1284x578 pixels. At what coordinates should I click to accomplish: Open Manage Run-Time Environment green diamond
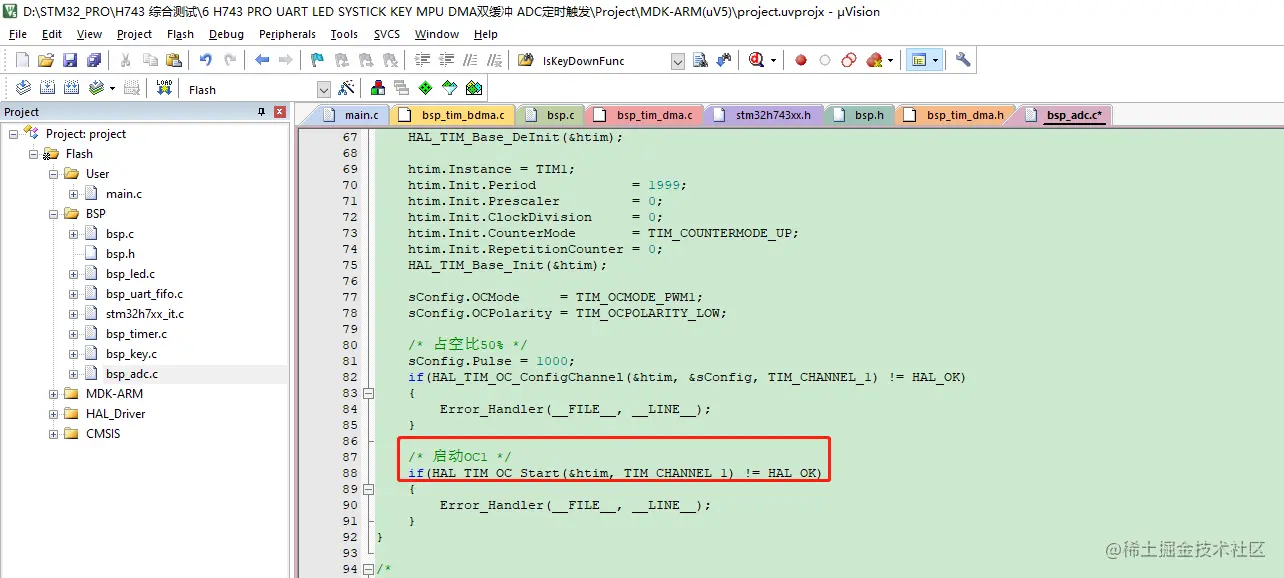(426, 88)
